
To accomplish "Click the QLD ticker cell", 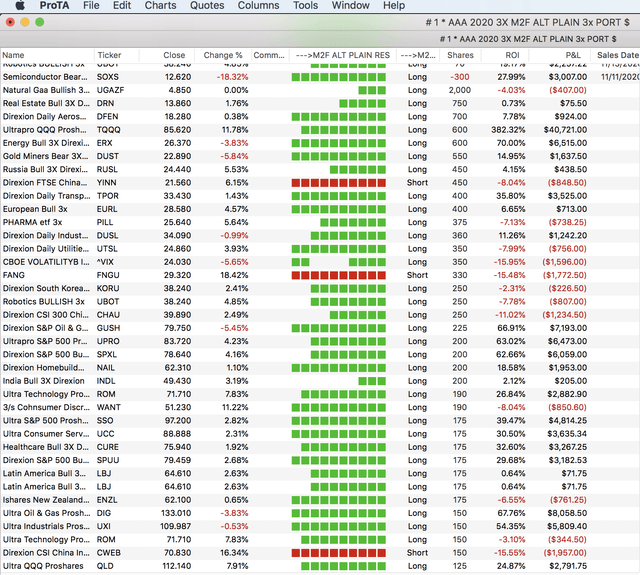I will click(x=105, y=566).
